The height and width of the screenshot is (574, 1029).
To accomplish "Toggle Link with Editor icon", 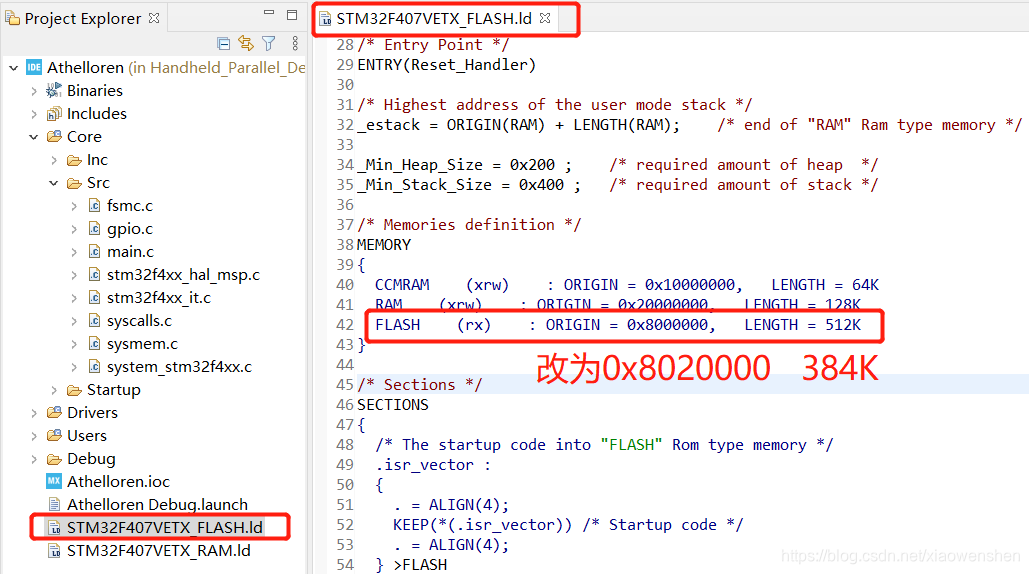I will (x=245, y=43).
